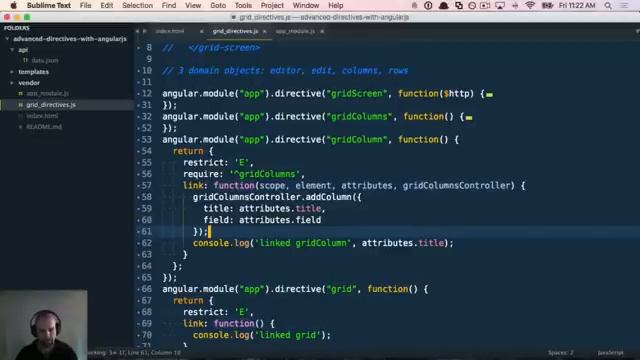Viewport: 640px width, 360px height.
Task: Click the 'field: attributes.field' line
Action: 262,220
